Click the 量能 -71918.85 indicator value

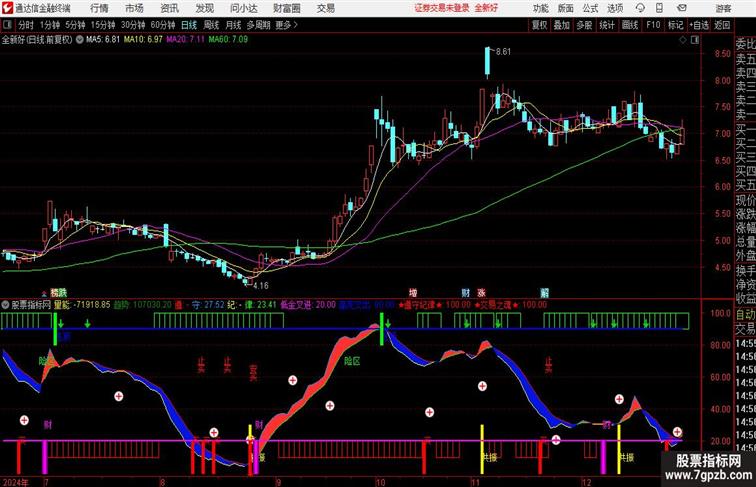[82, 305]
